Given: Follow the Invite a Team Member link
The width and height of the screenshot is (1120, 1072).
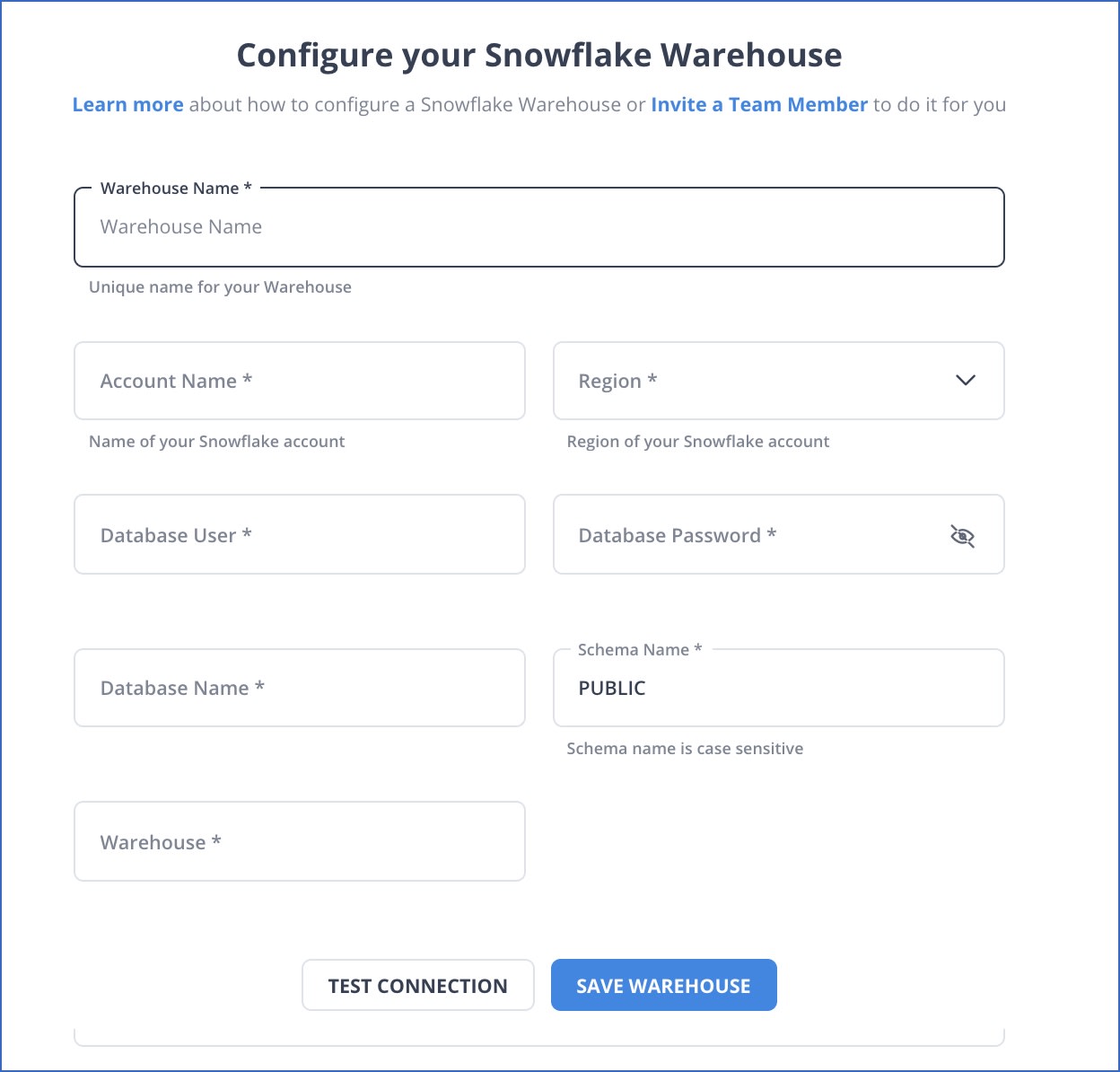Looking at the screenshot, I should (x=759, y=105).
